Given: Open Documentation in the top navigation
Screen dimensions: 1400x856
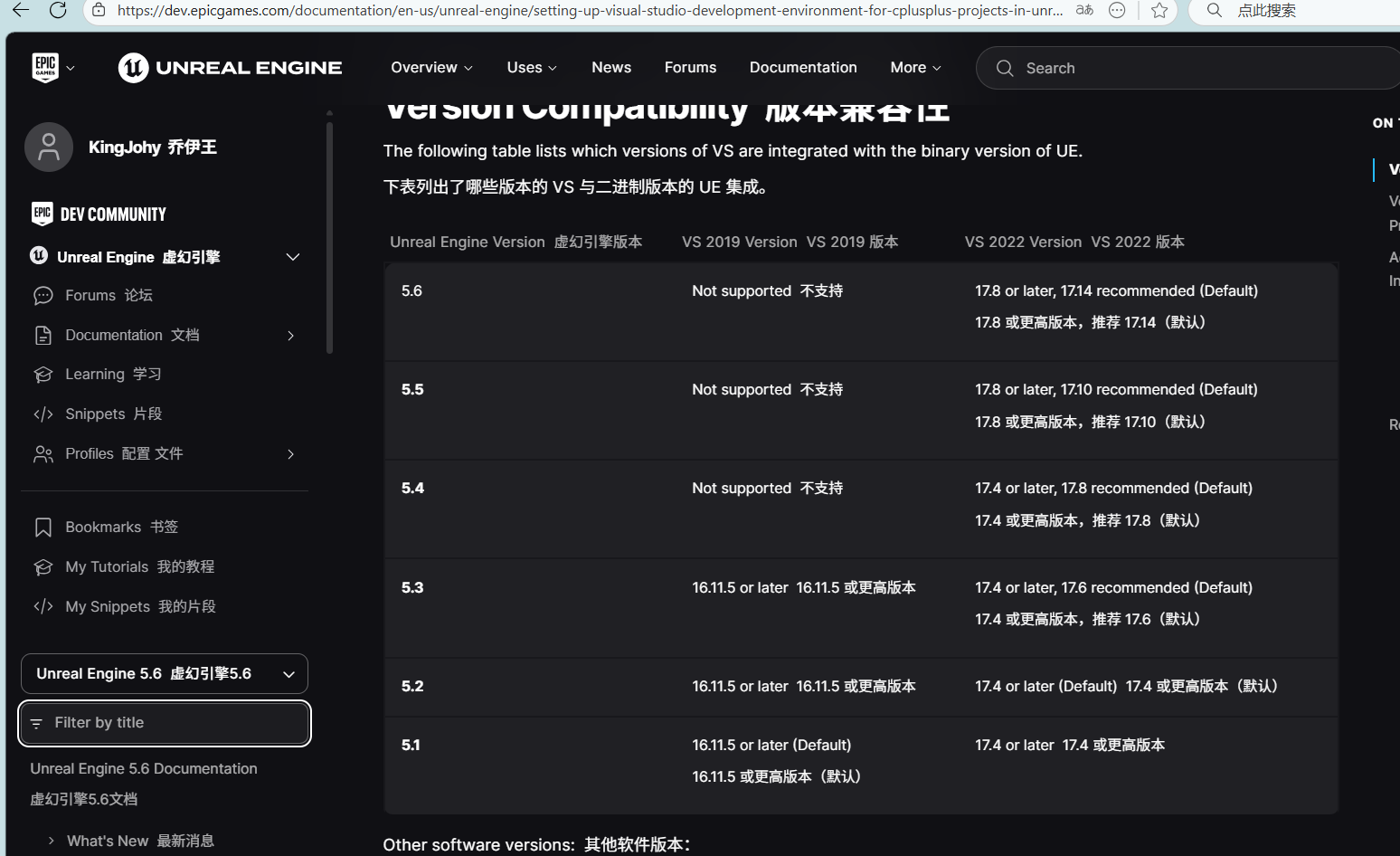Looking at the screenshot, I should coord(803,68).
